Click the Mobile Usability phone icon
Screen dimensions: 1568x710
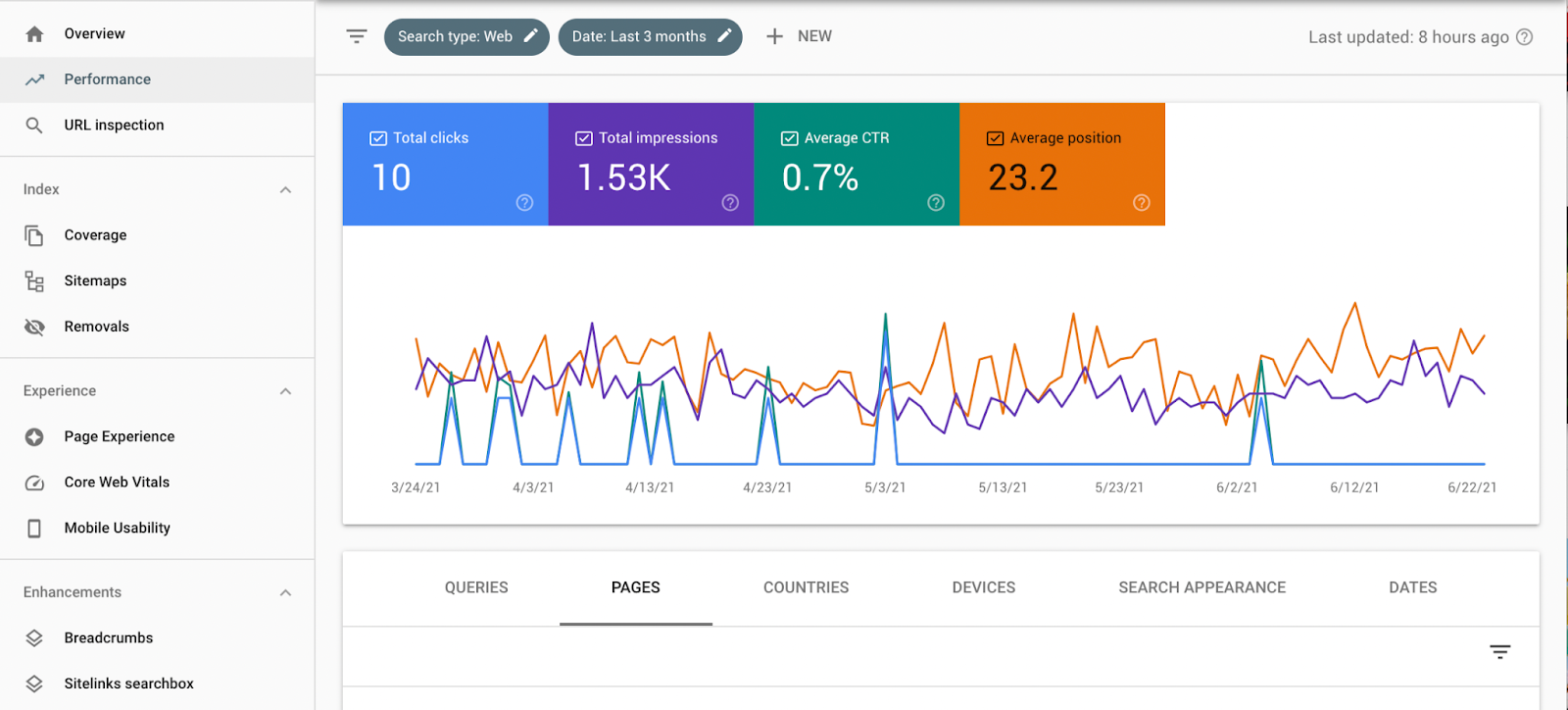[x=34, y=529]
